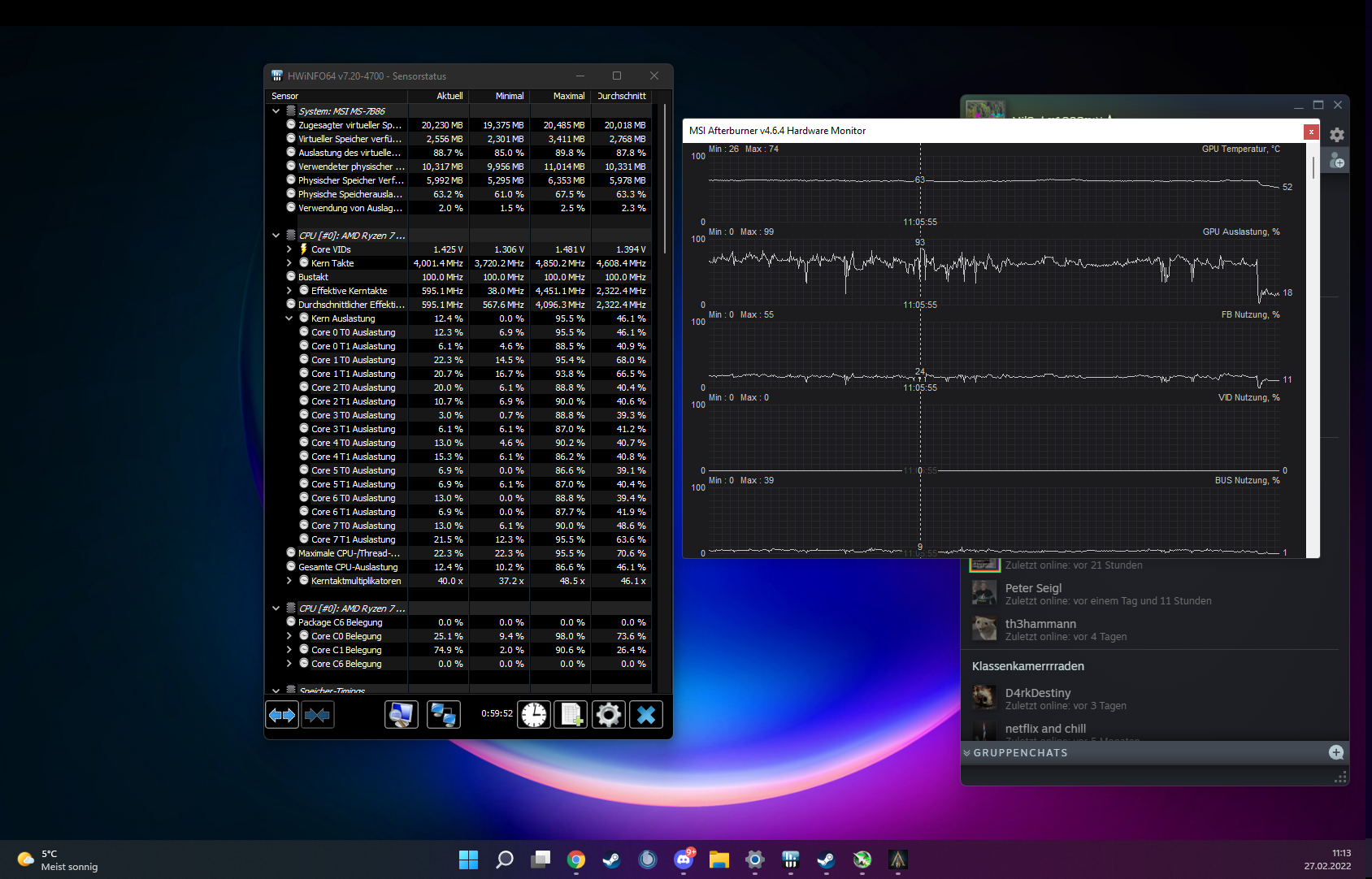Select the Physische Speicherauslastung row

coord(459,194)
